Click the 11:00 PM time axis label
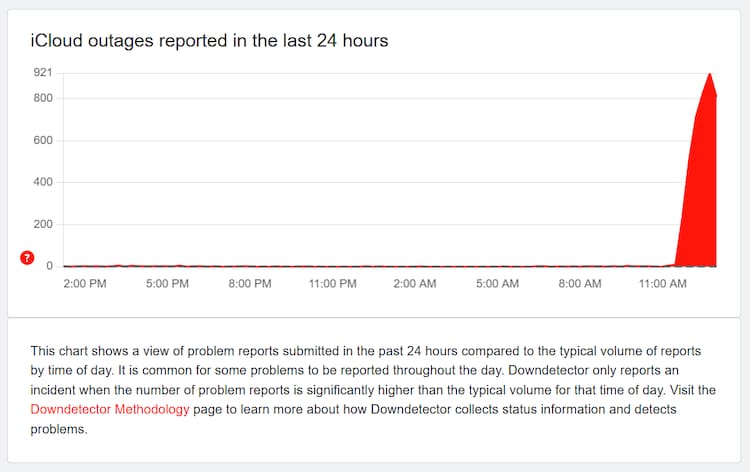This screenshot has width=750, height=472. pyautogui.click(x=332, y=285)
